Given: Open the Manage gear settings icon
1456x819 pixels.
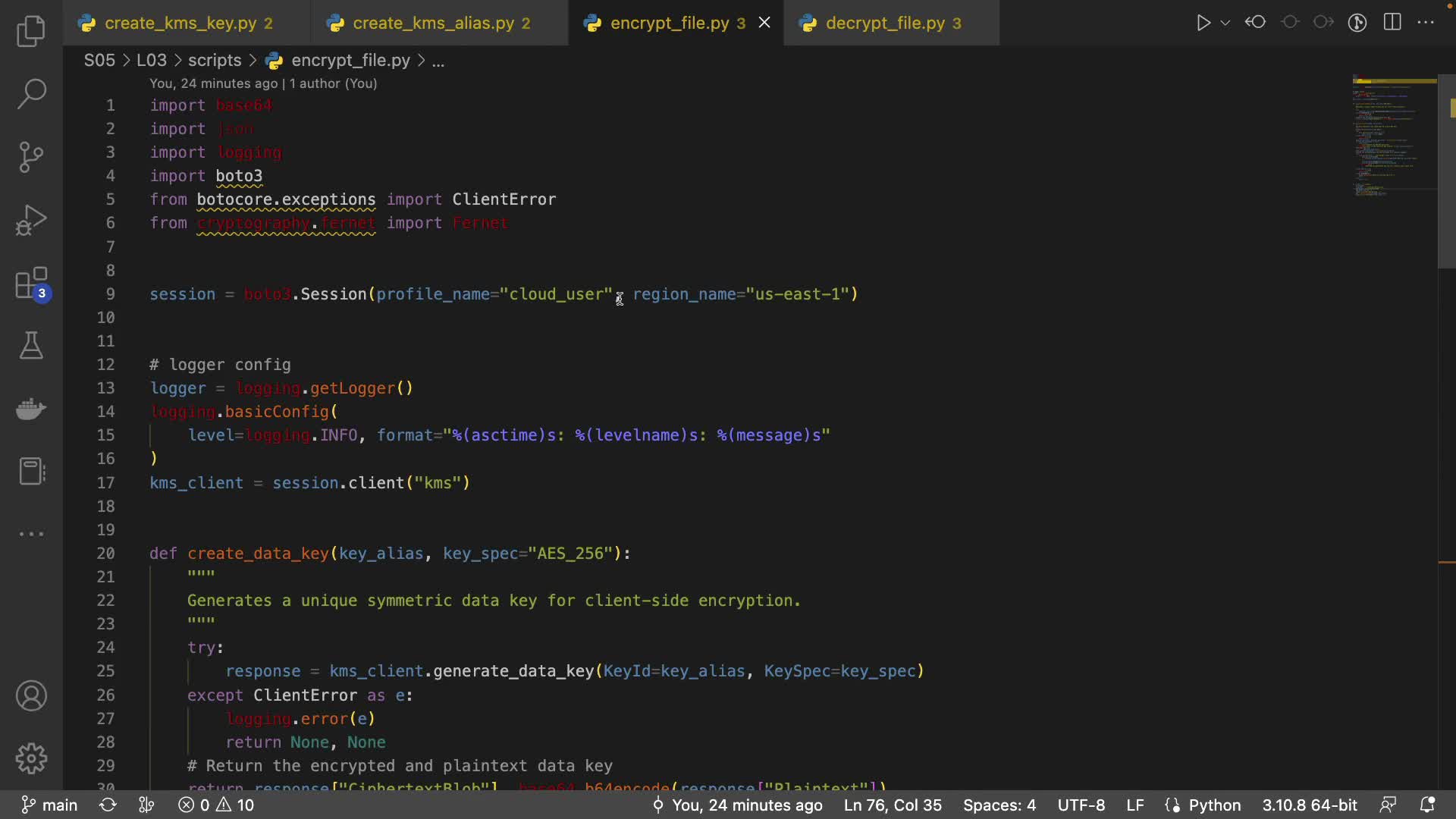Looking at the screenshot, I should [31, 758].
